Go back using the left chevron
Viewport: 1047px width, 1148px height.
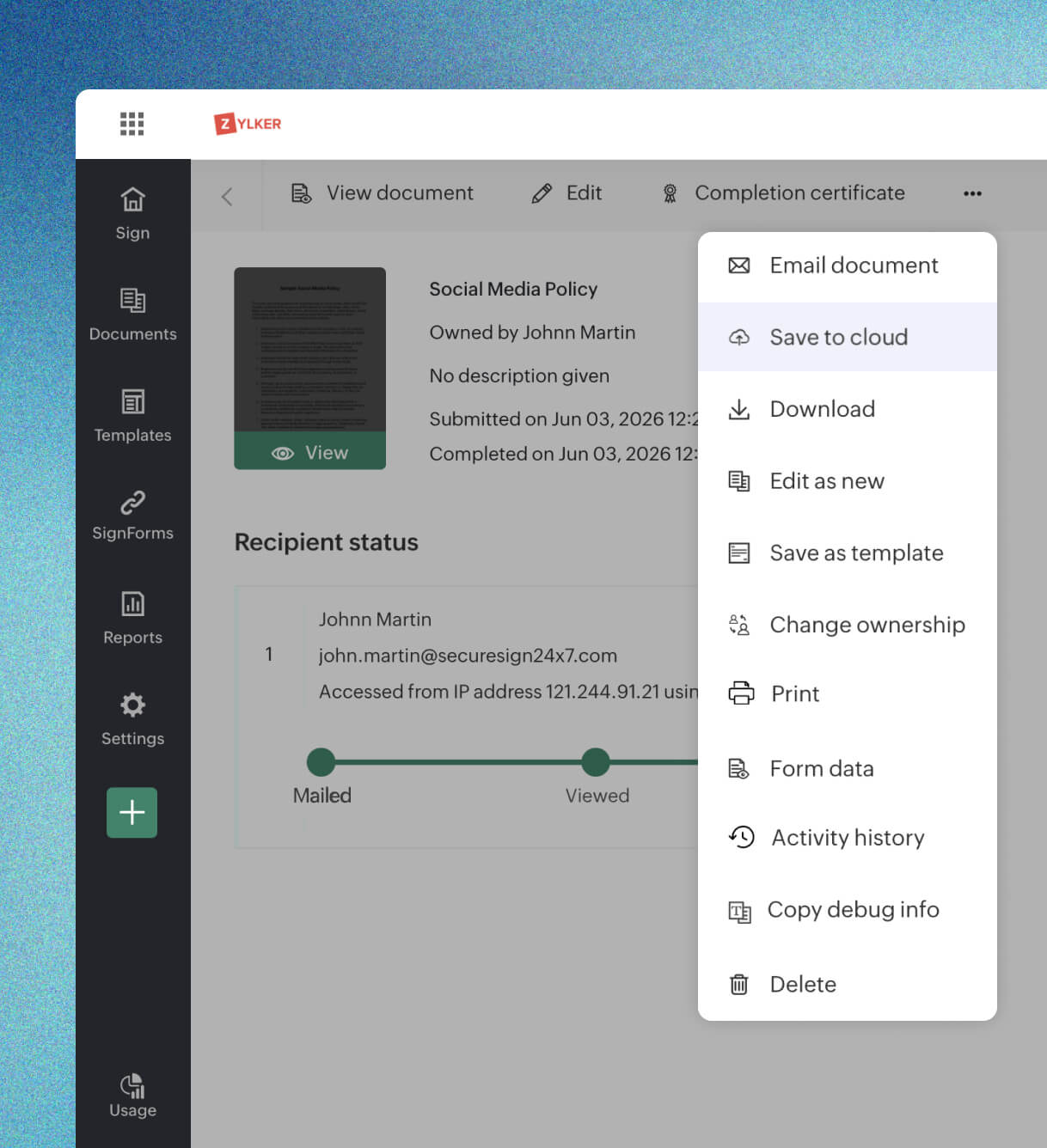point(227,196)
